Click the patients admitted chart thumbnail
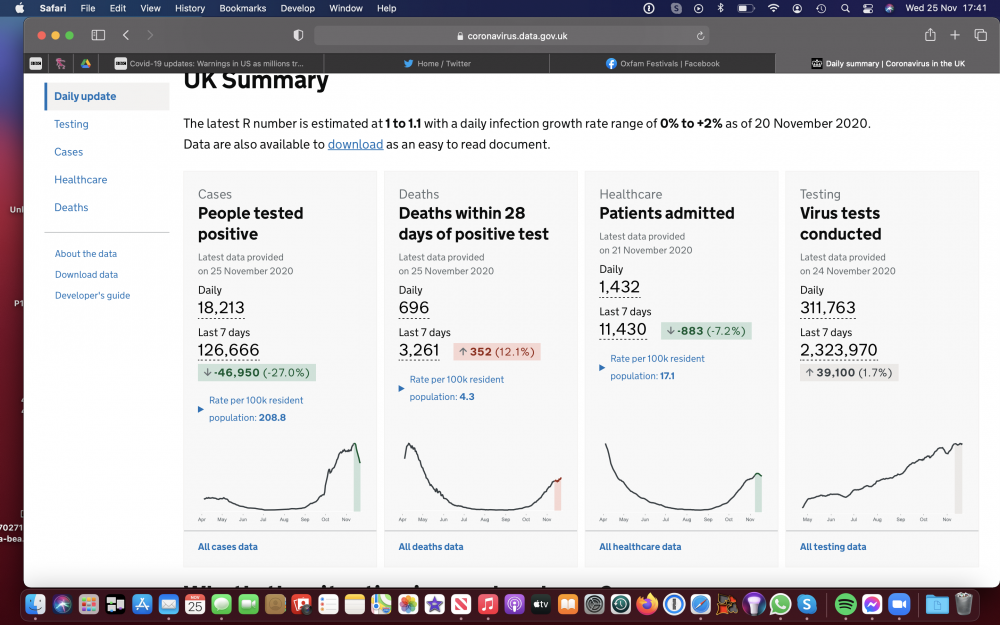Image resolution: width=1000 pixels, height=625 pixels. [x=682, y=482]
